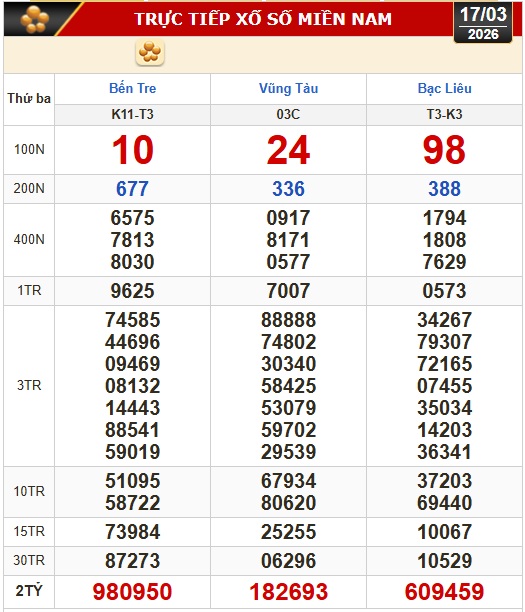
Task: Click the 2TỶ jackpot number 609459
Action: click(x=445, y=591)
